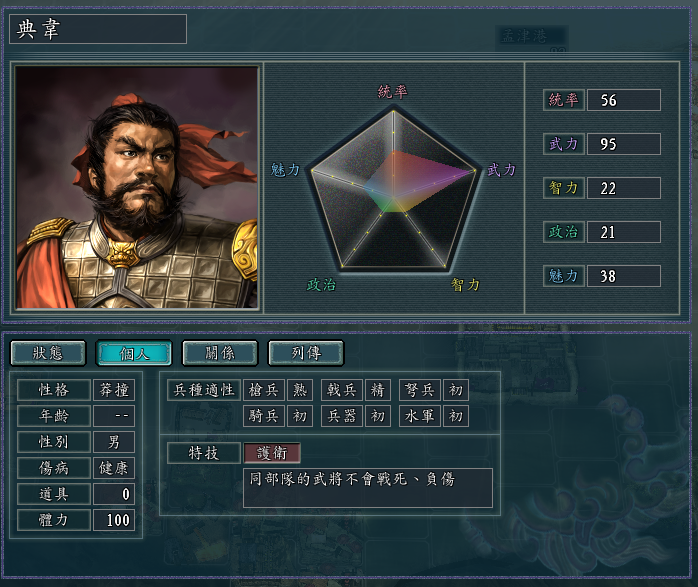Click the 統率 stat label

click(x=564, y=100)
